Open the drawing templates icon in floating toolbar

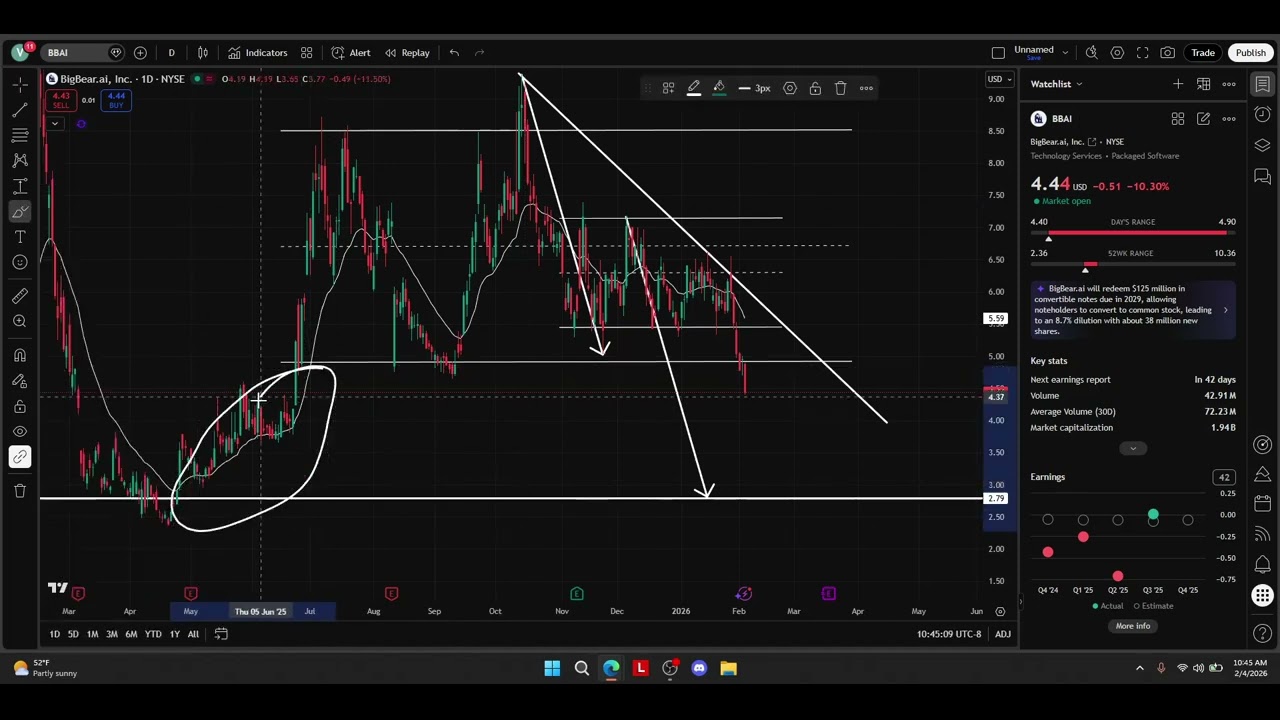[668, 88]
